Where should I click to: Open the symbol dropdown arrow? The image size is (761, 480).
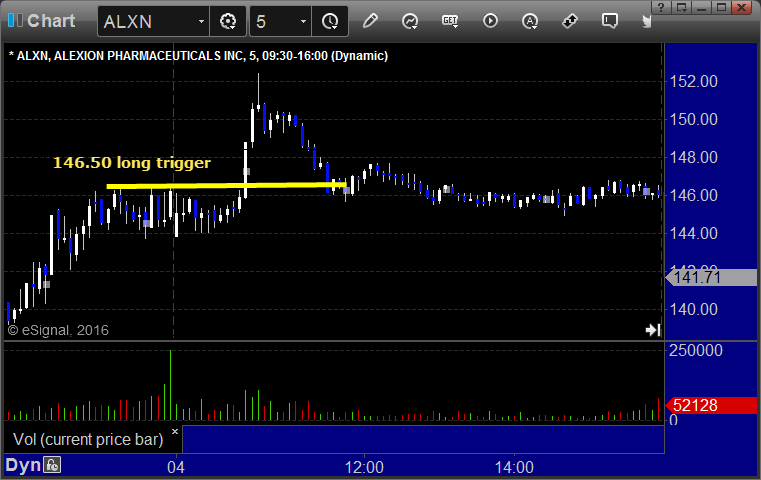(201, 22)
